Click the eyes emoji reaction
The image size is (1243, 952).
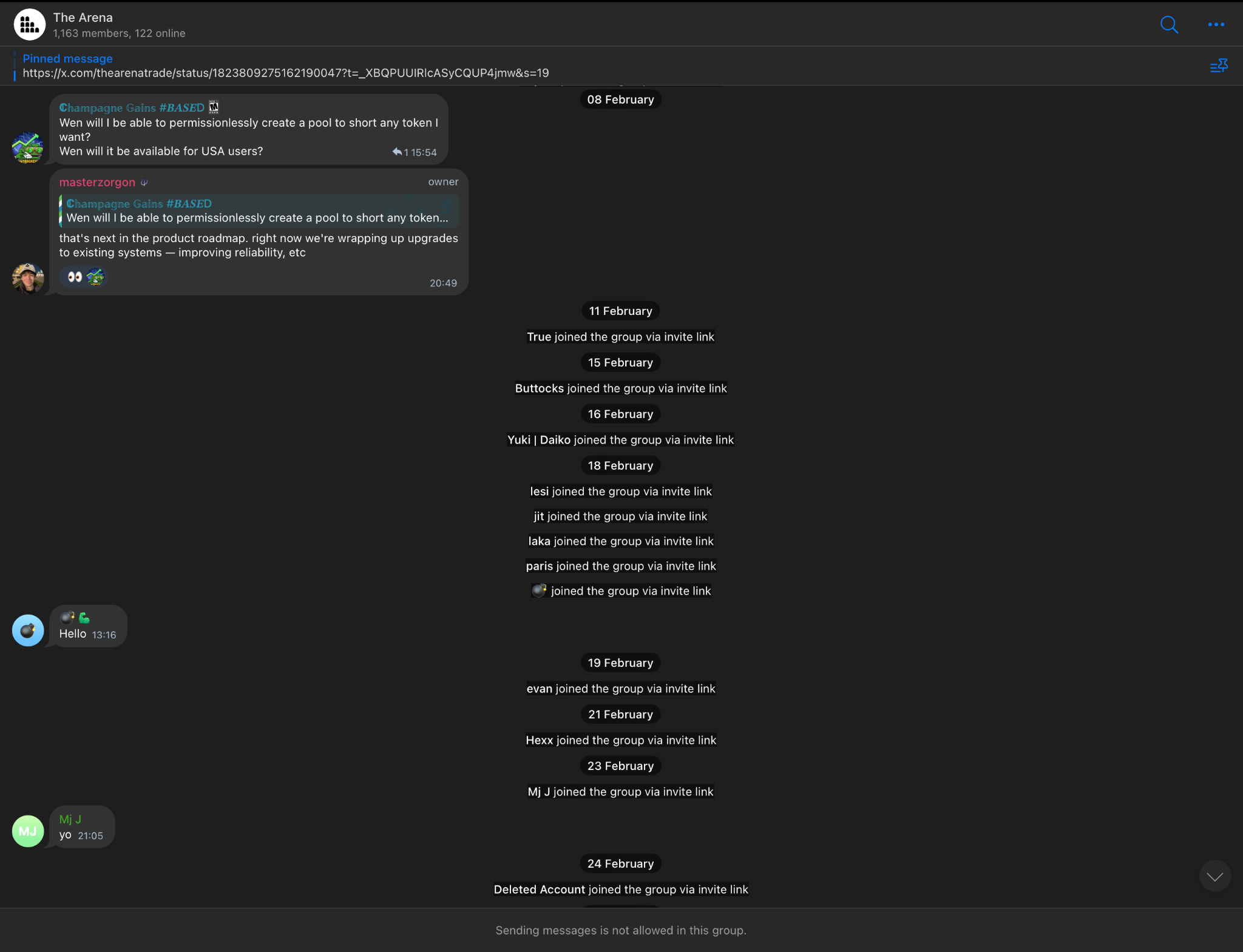pos(75,277)
